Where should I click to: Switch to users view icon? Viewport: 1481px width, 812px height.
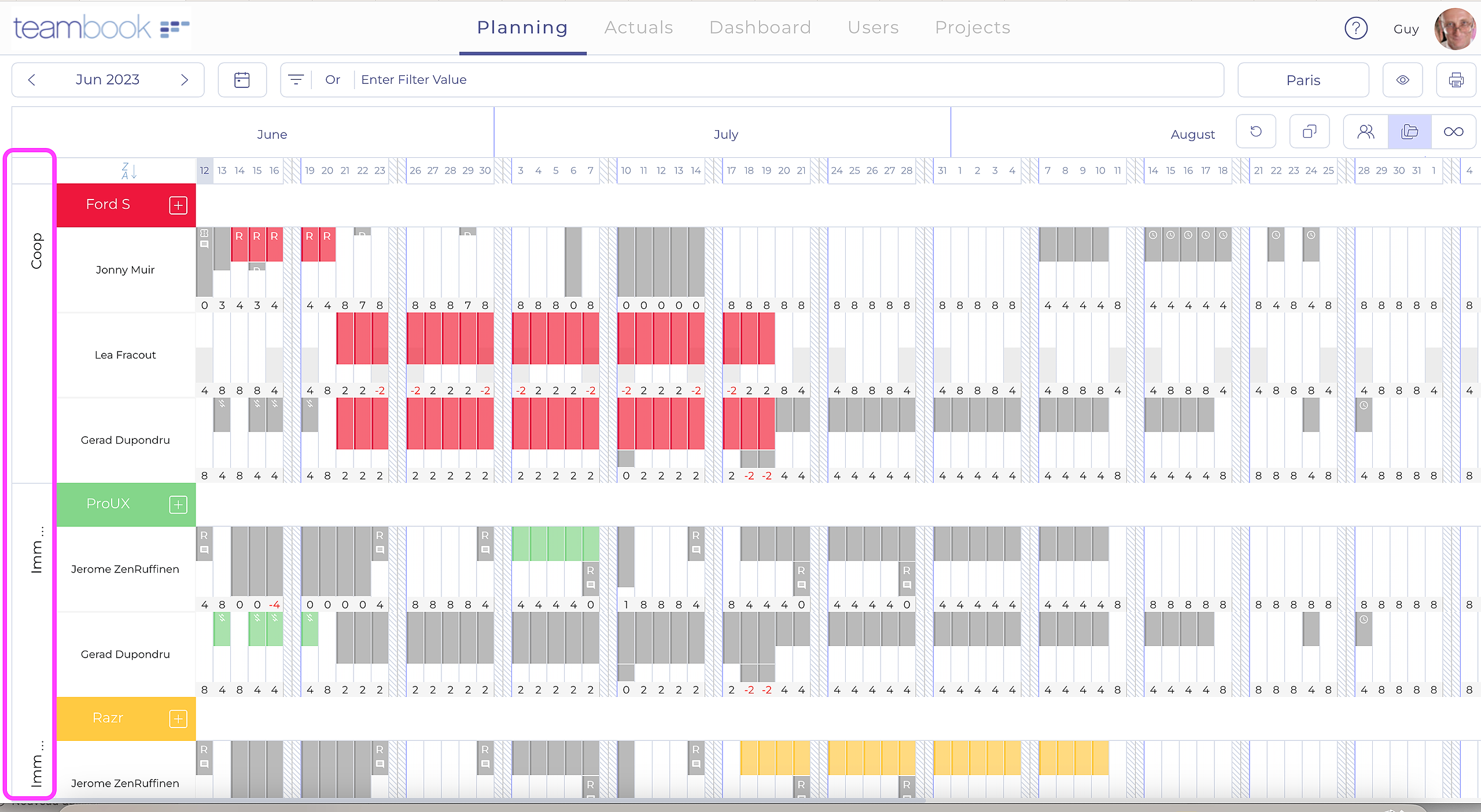pos(1365,132)
